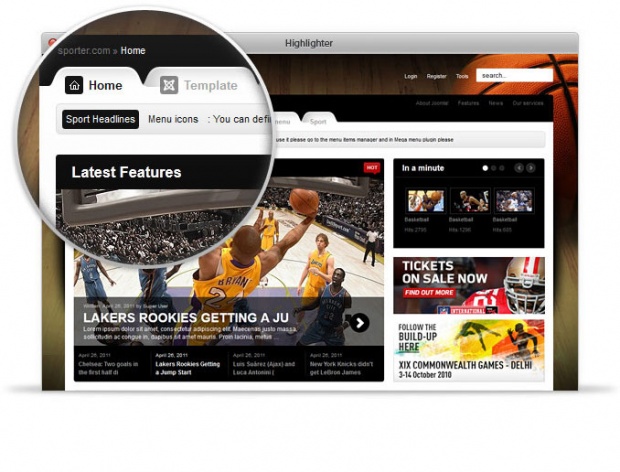Image resolution: width=620 pixels, height=472 pixels.
Task: Open third Basketball thumbnail
Action: [514, 201]
